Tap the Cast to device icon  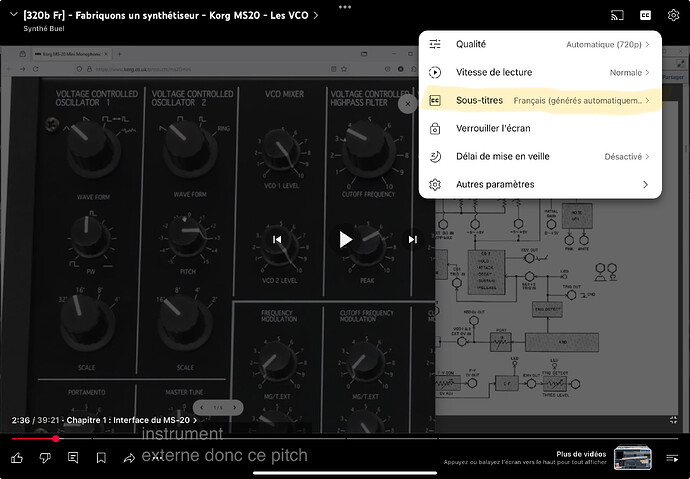(617, 15)
